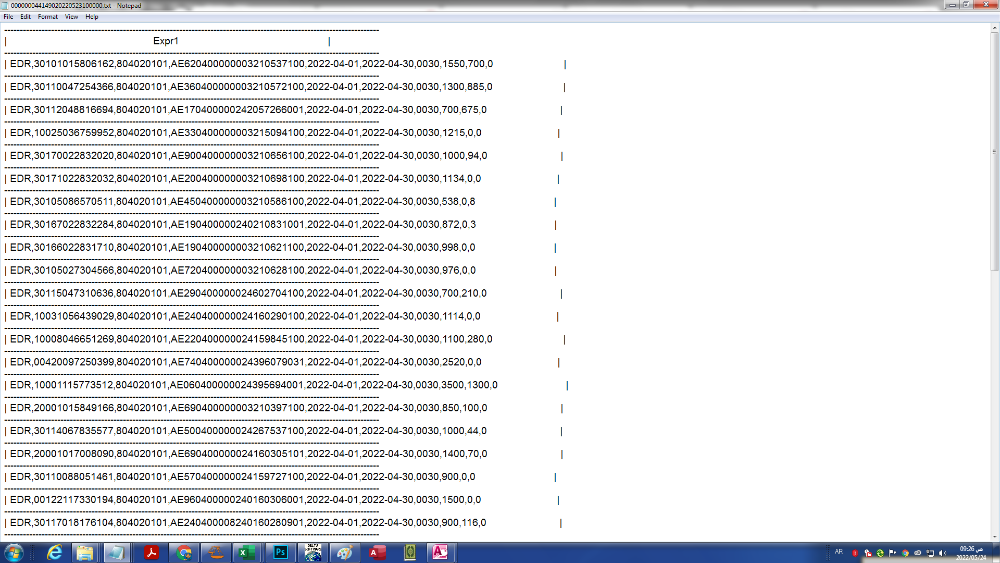Click the Chrome icon in system tray
Screen dimensions: 1000x563
click(905, 553)
